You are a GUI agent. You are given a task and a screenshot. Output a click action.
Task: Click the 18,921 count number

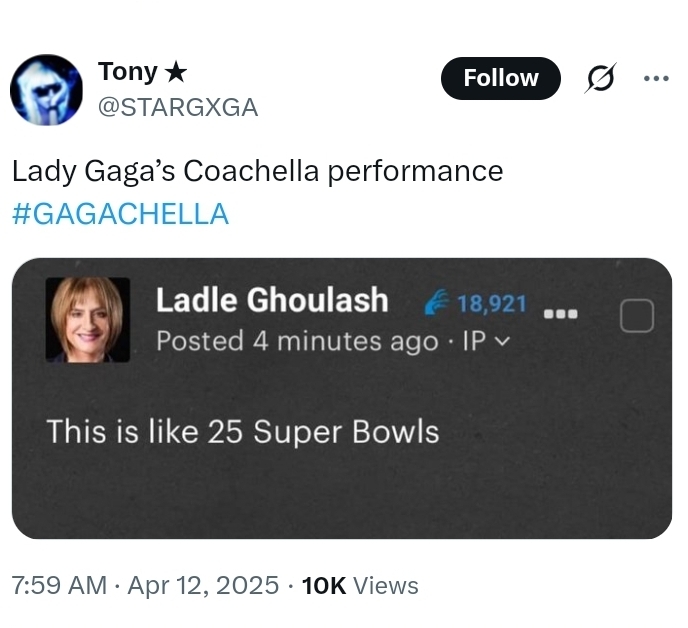(491, 302)
